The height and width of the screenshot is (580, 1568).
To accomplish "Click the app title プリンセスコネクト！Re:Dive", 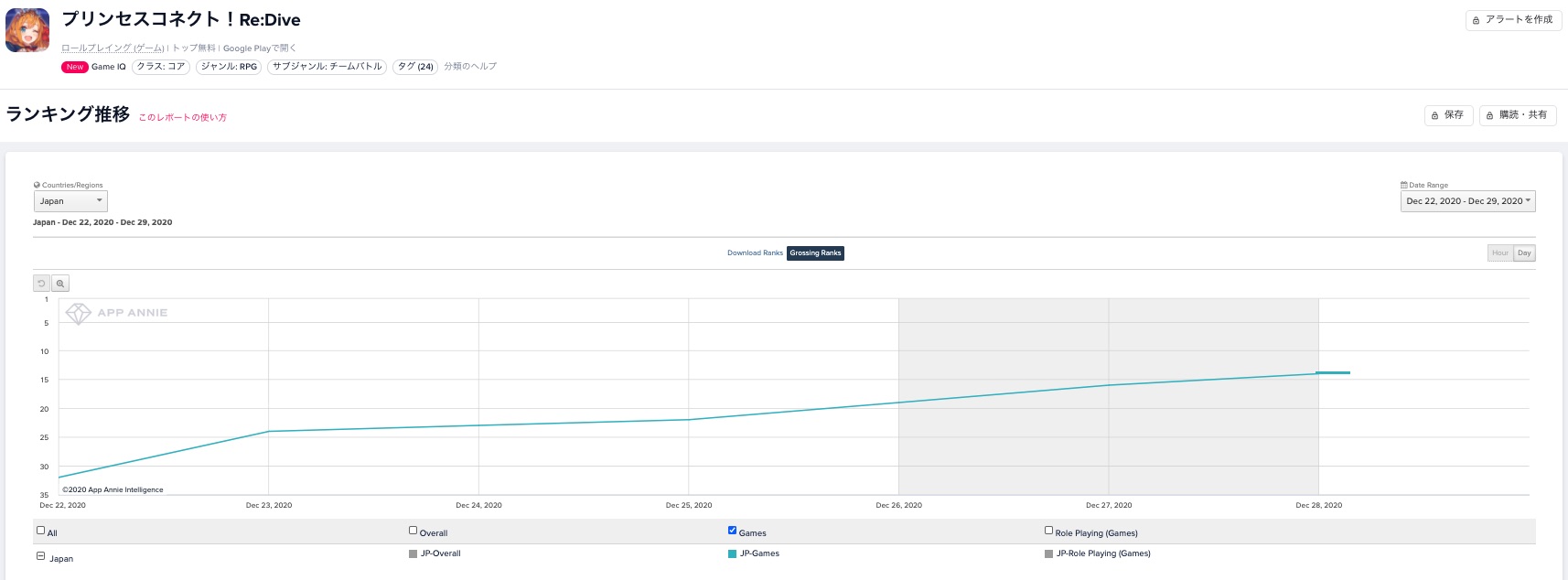I will 181,20.
